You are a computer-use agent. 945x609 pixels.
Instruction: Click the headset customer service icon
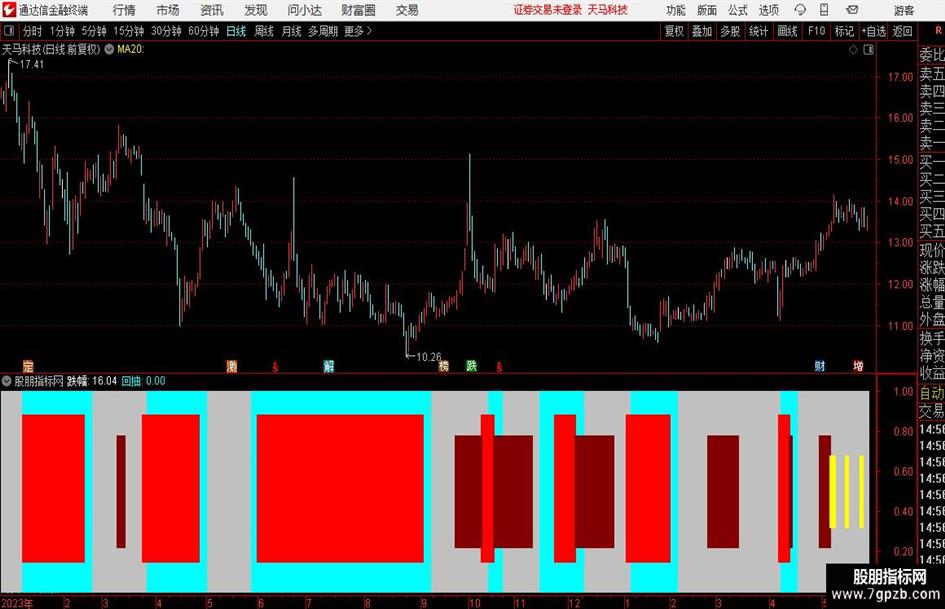pos(800,10)
